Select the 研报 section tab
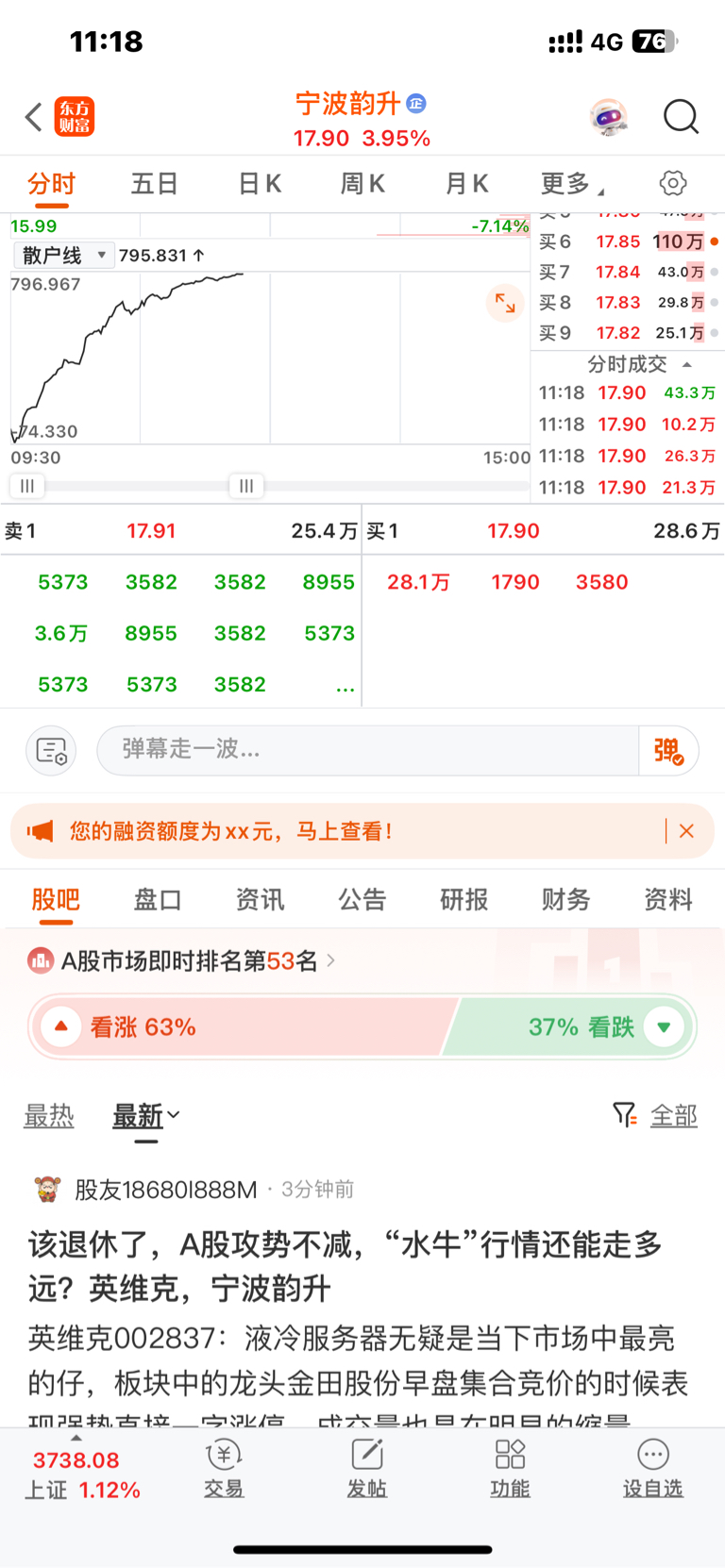 pyautogui.click(x=464, y=900)
